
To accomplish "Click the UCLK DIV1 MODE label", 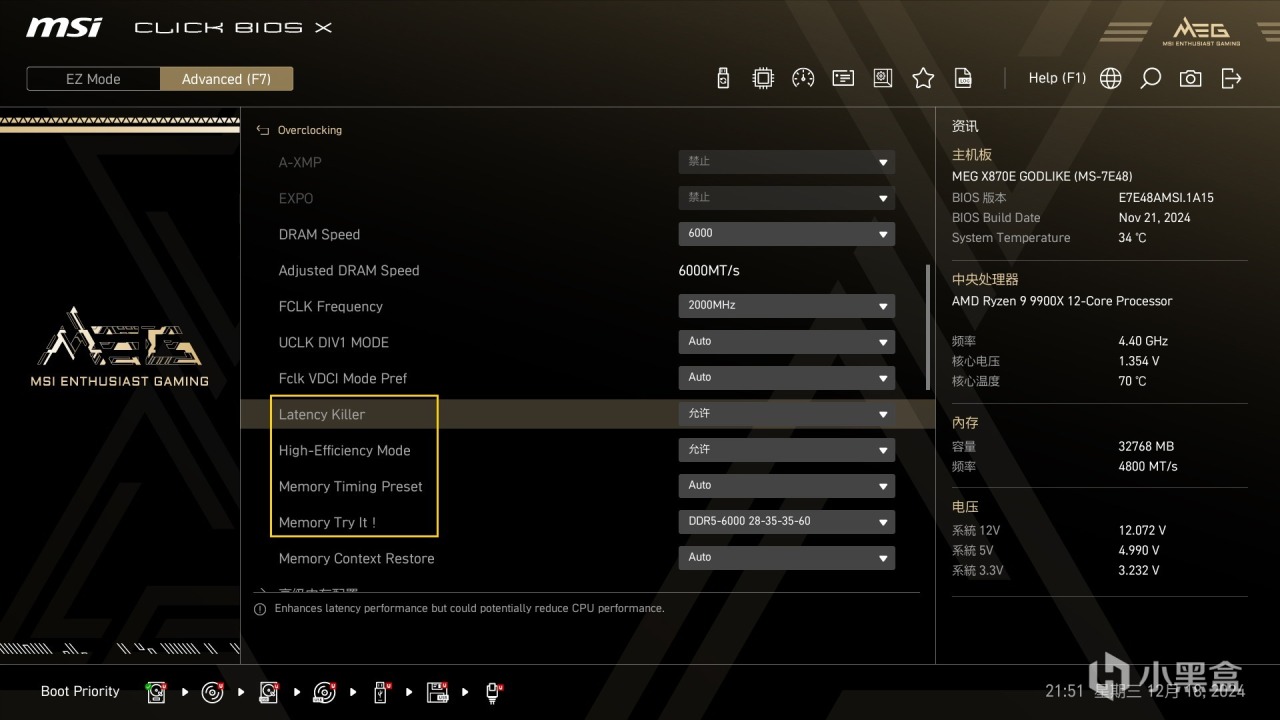I will [x=334, y=342].
